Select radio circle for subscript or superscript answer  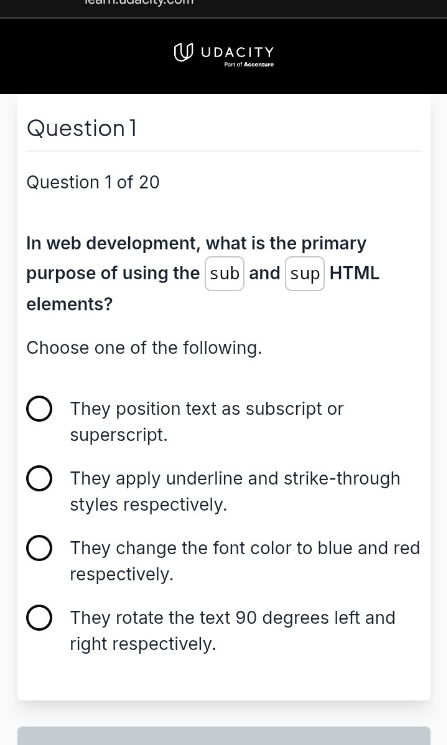click(39, 409)
